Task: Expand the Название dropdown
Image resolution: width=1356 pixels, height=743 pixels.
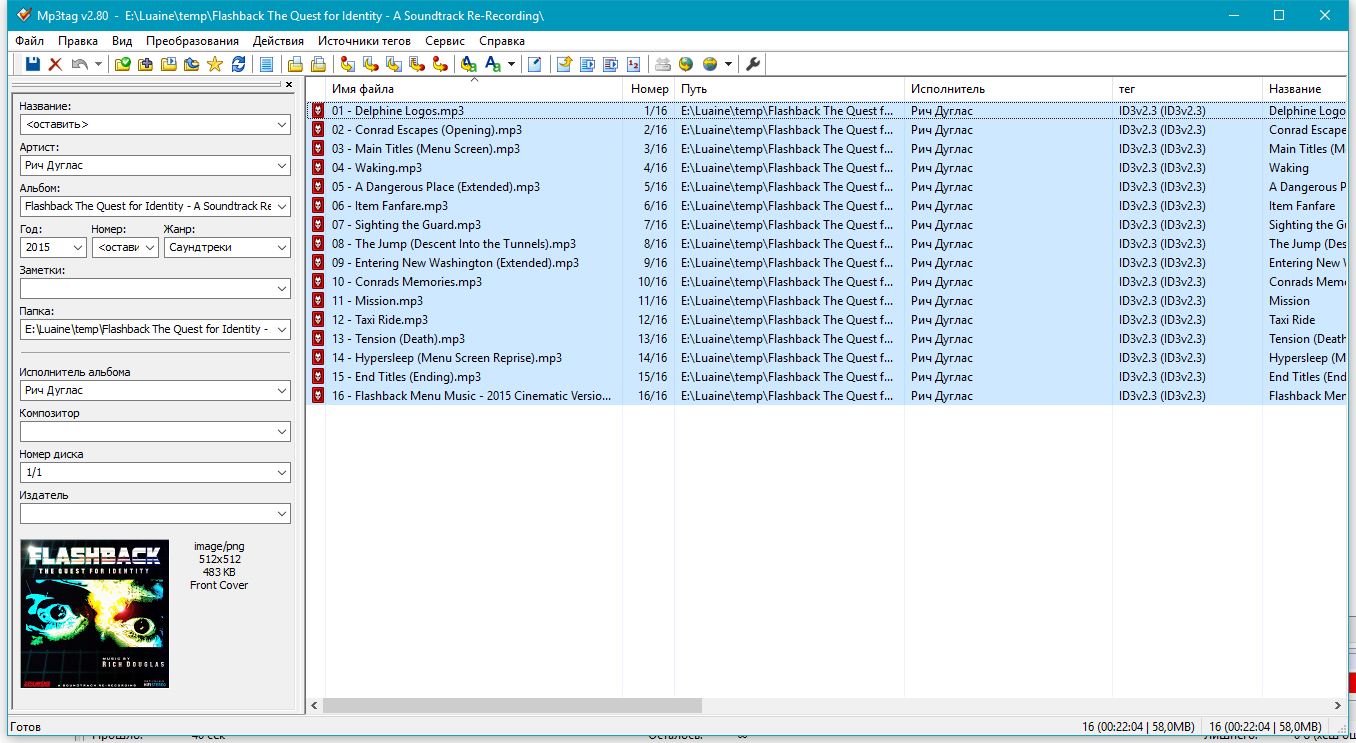Action: [281, 125]
